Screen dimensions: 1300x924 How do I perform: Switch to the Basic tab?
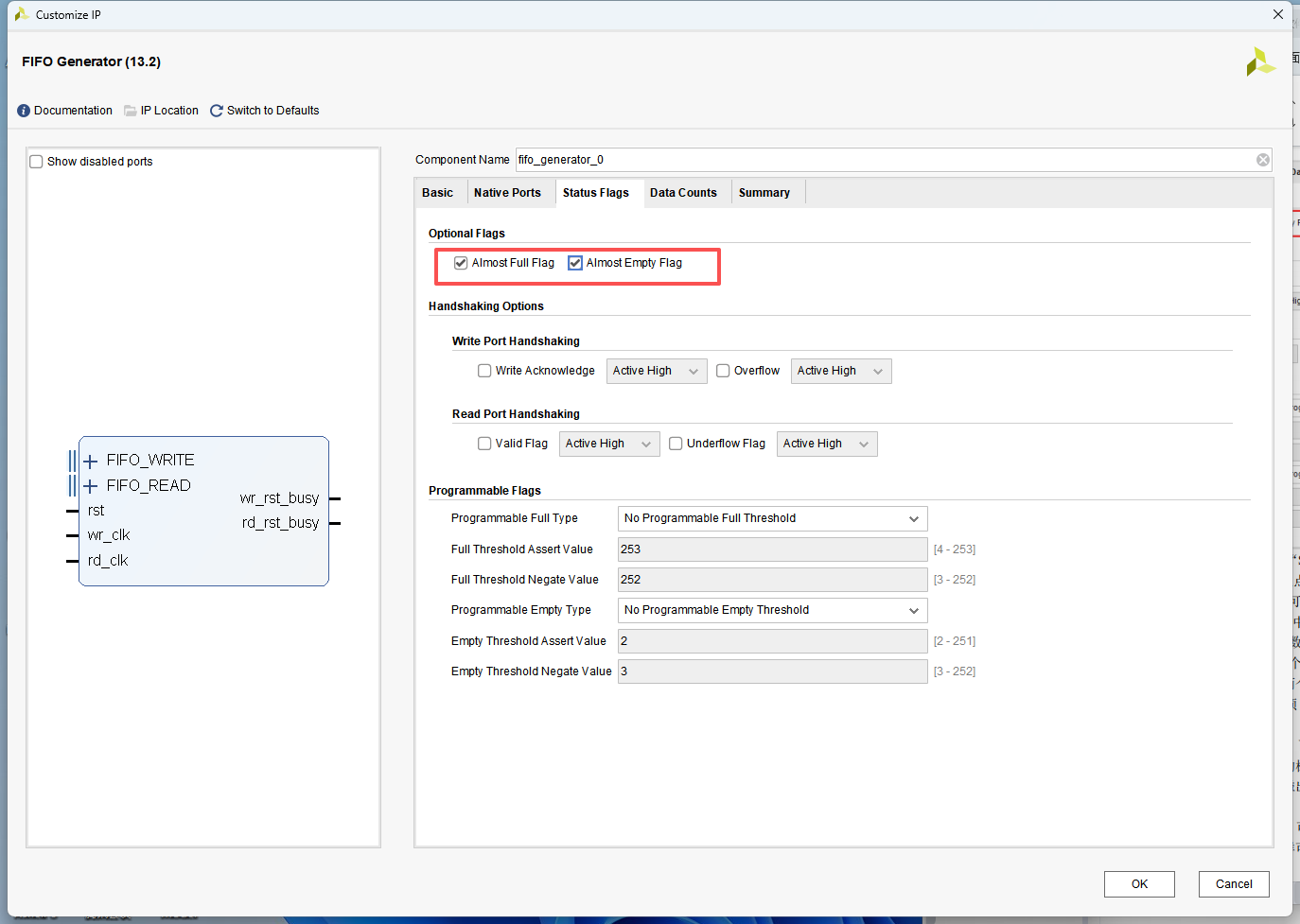click(437, 193)
